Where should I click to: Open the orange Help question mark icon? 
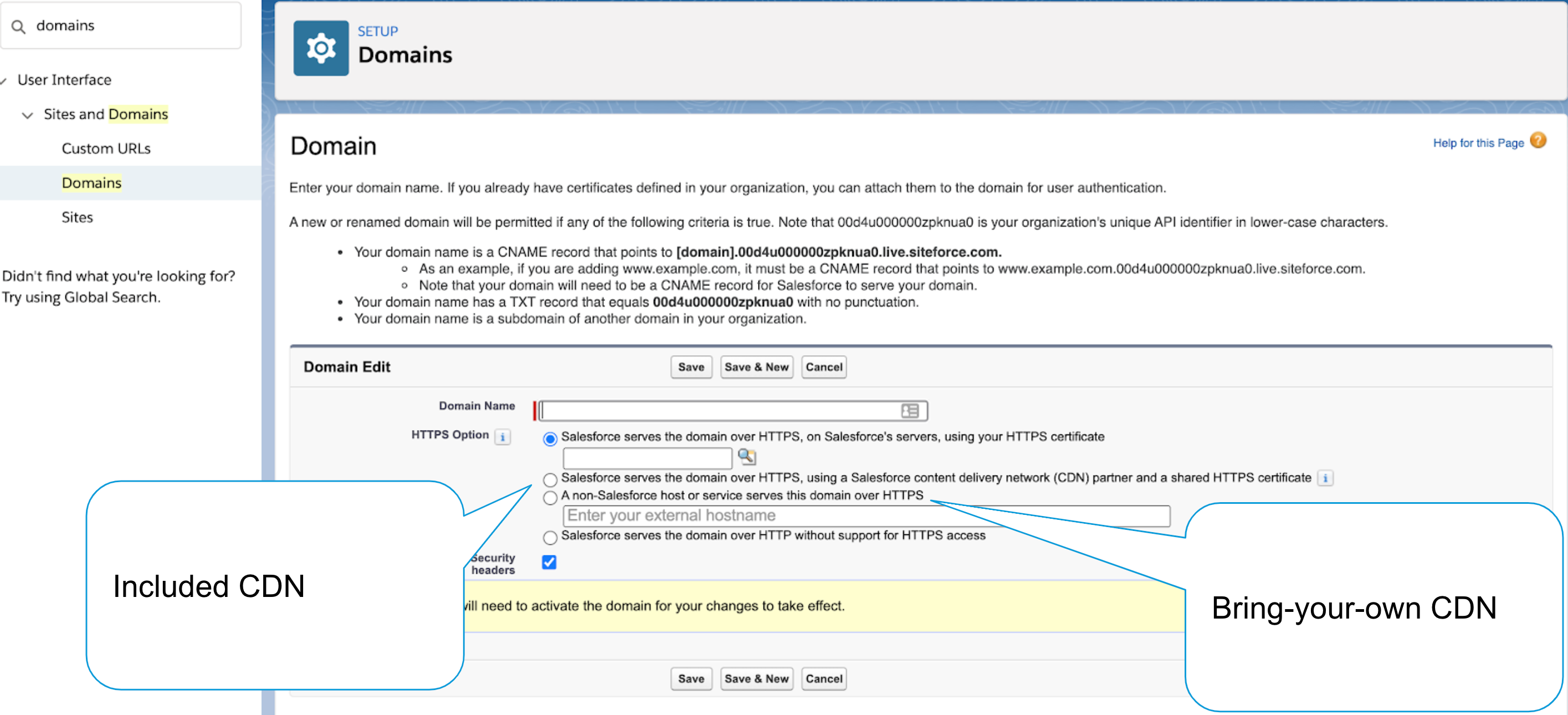1539,141
